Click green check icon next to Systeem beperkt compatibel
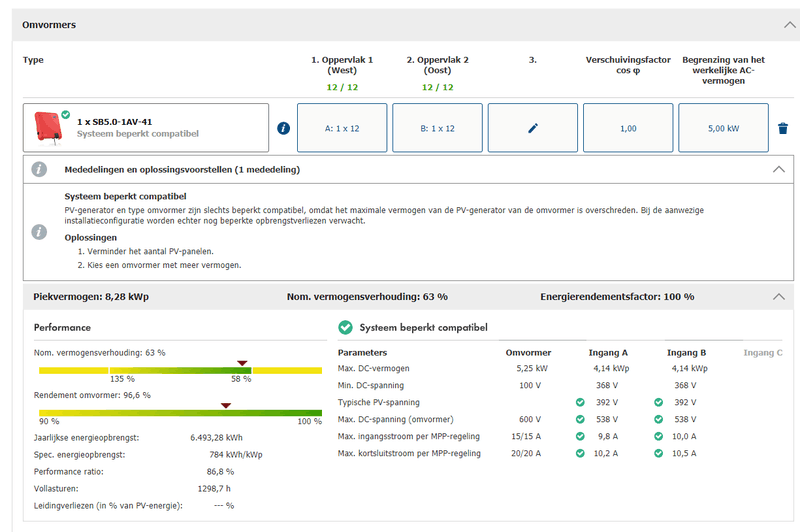This screenshot has width=800, height=532. coord(345,328)
